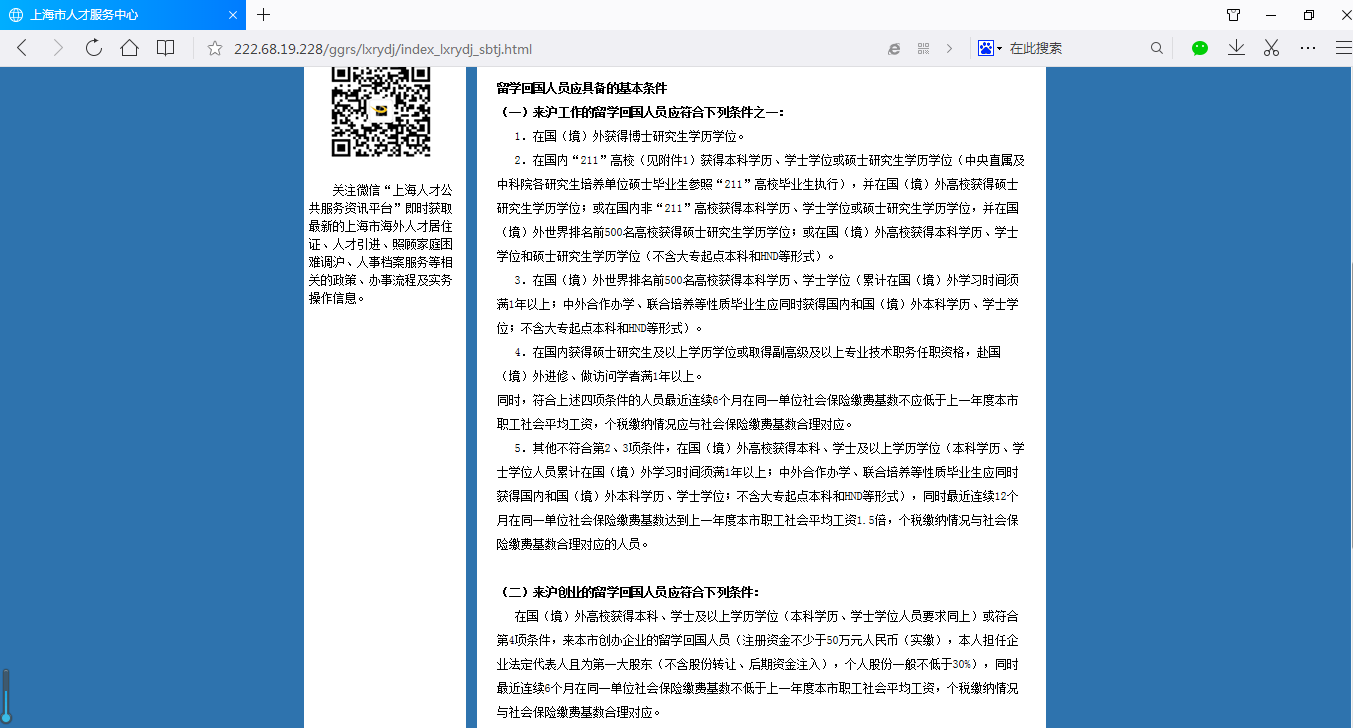Click the forward navigation arrow
The height and width of the screenshot is (728, 1353).
coord(58,48)
